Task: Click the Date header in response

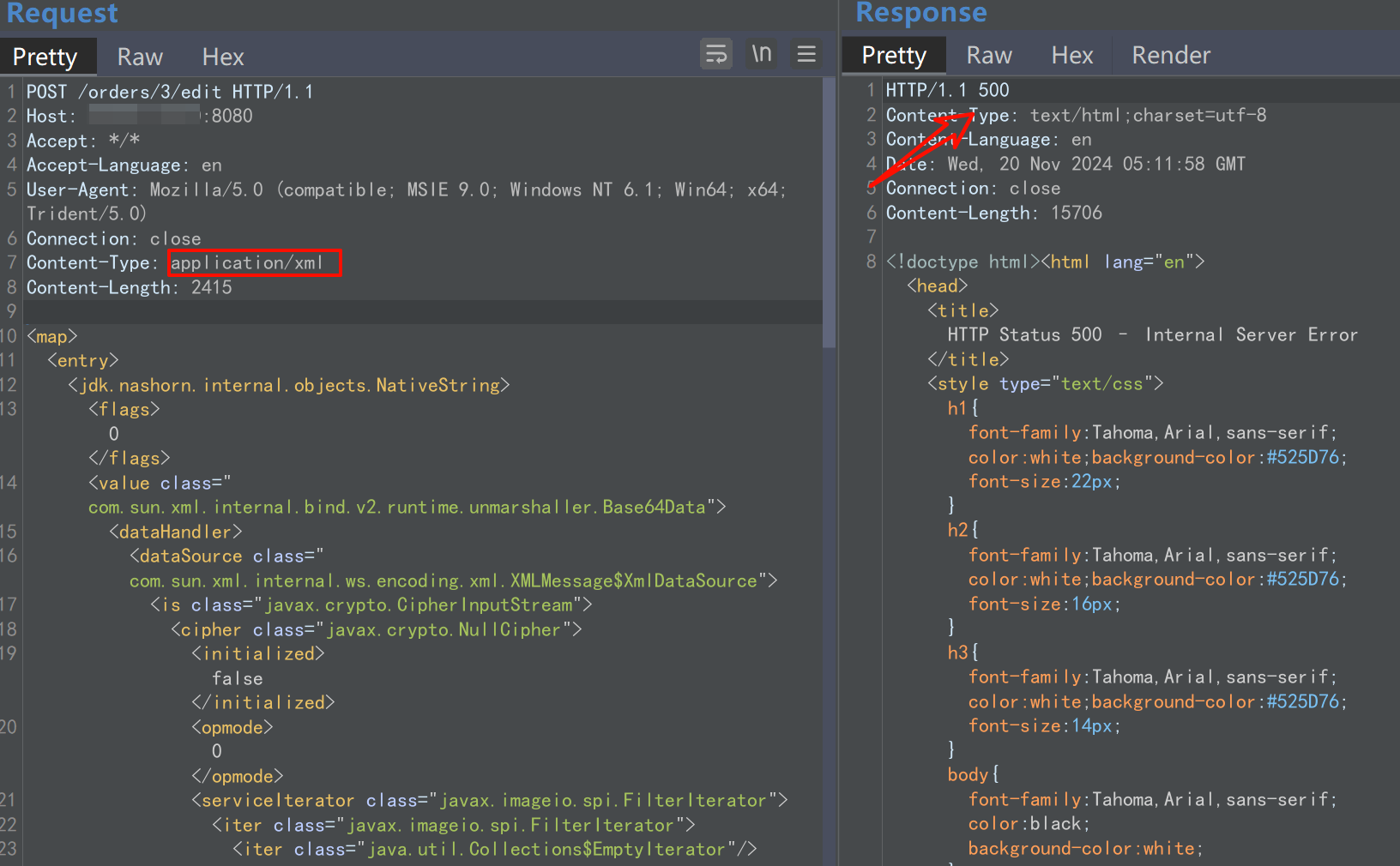Action: (1065, 164)
